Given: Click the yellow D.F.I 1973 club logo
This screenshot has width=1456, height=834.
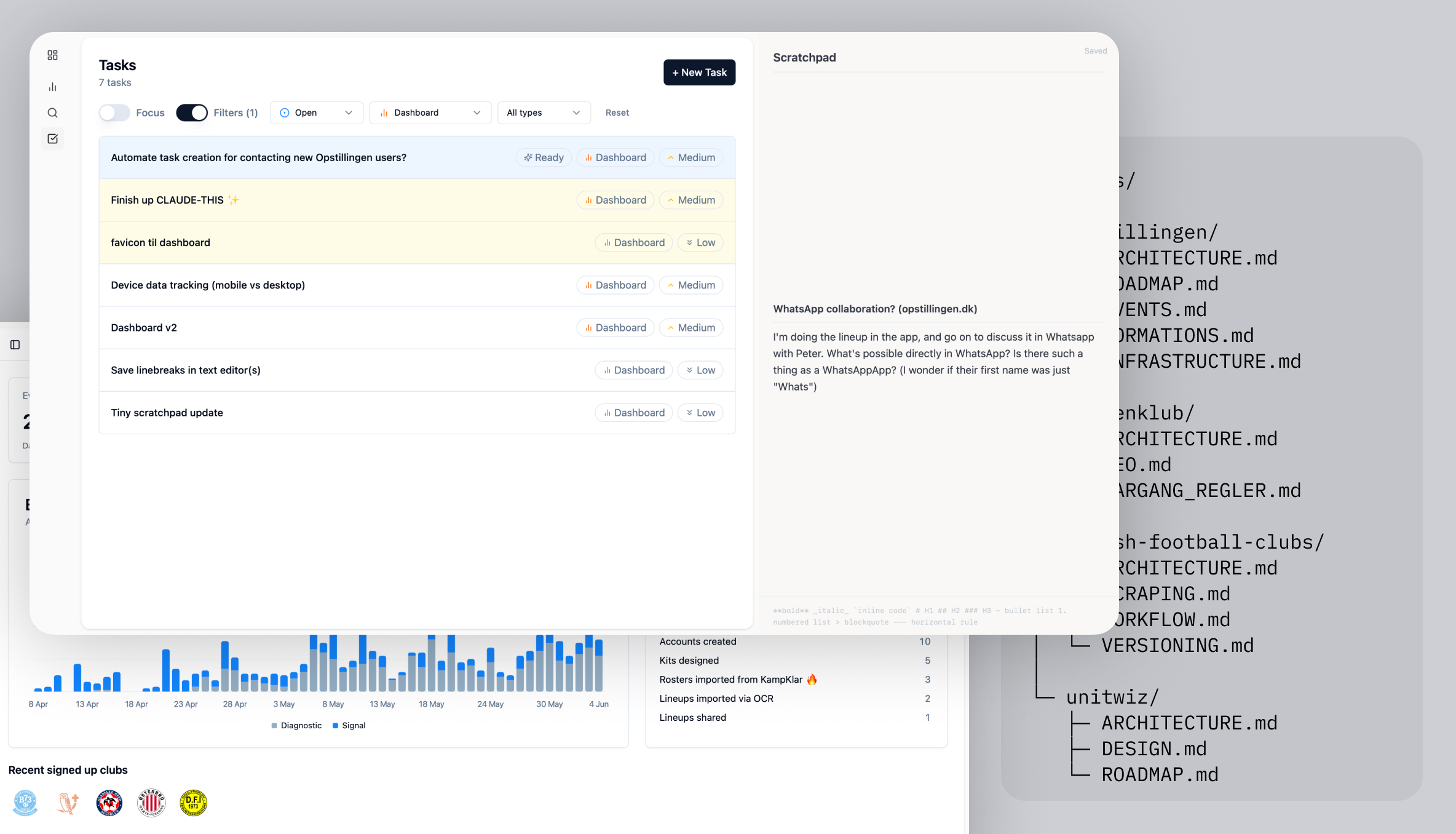Looking at the screenshot, I should point(193,803).
